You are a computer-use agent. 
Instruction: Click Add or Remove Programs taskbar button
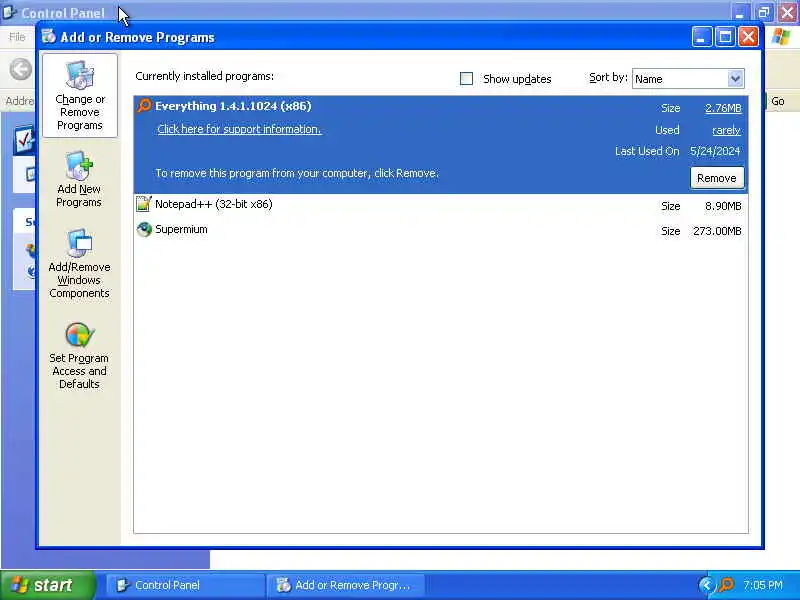pyautogui.click(x=346, y=585)
